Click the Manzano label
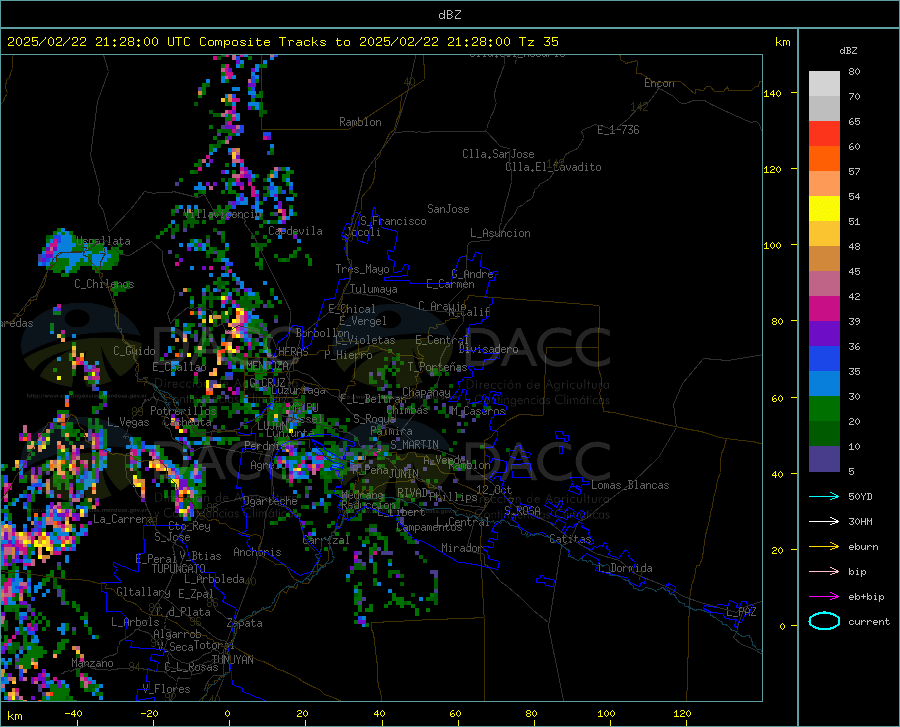Image resolution: width=900 pixels, height=727 pixels. coord(92,663)
